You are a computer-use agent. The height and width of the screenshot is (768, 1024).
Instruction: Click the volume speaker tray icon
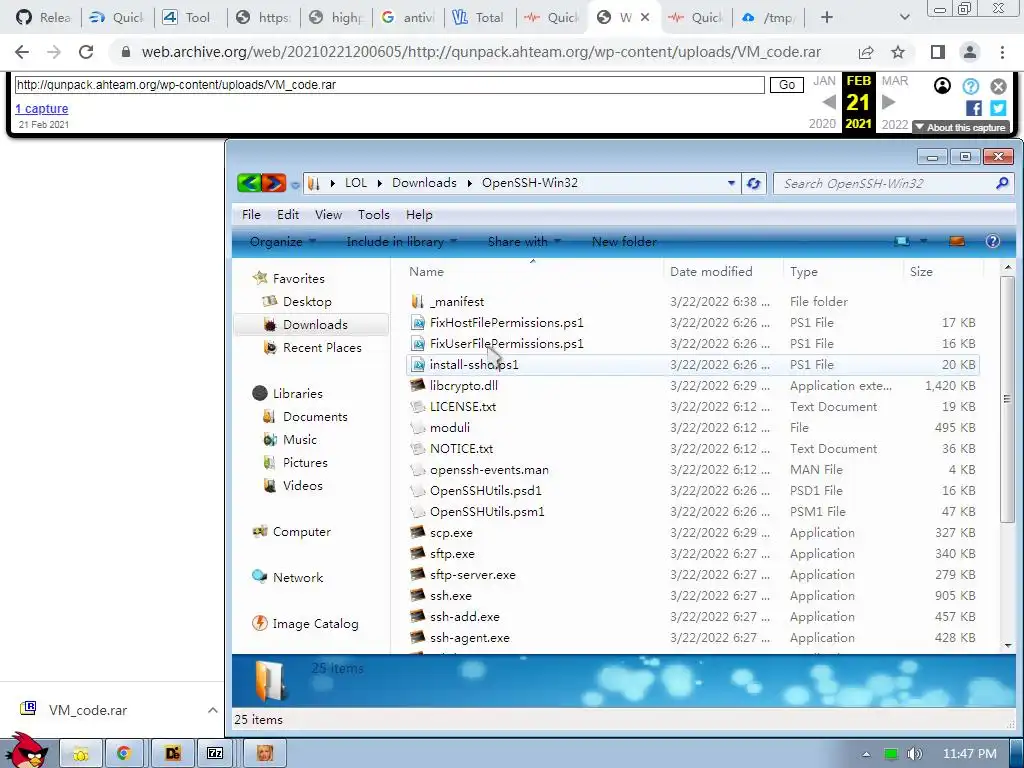[x=914, y=754]
